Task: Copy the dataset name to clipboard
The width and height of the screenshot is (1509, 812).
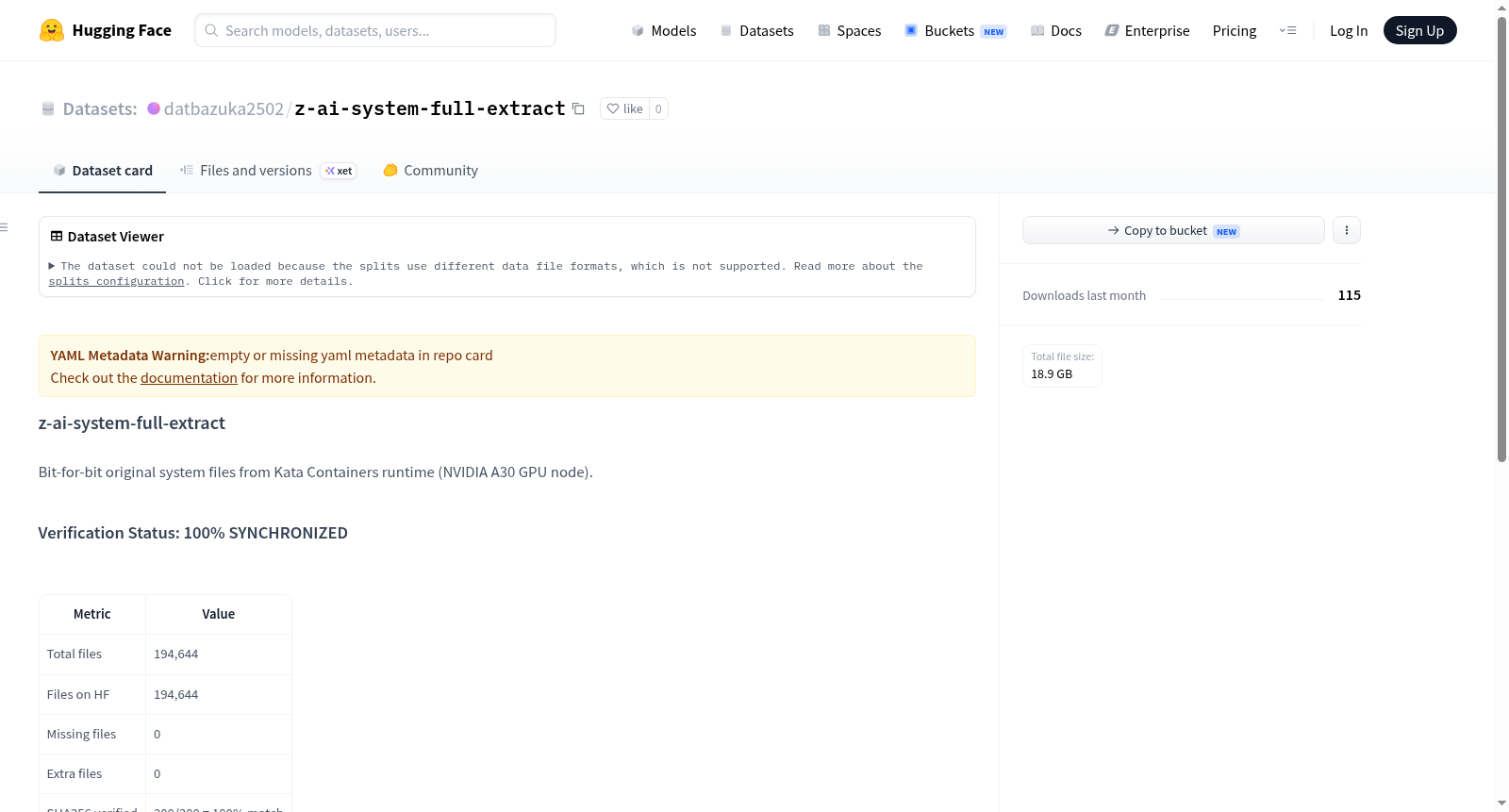Action: click(x=578, y=109)
